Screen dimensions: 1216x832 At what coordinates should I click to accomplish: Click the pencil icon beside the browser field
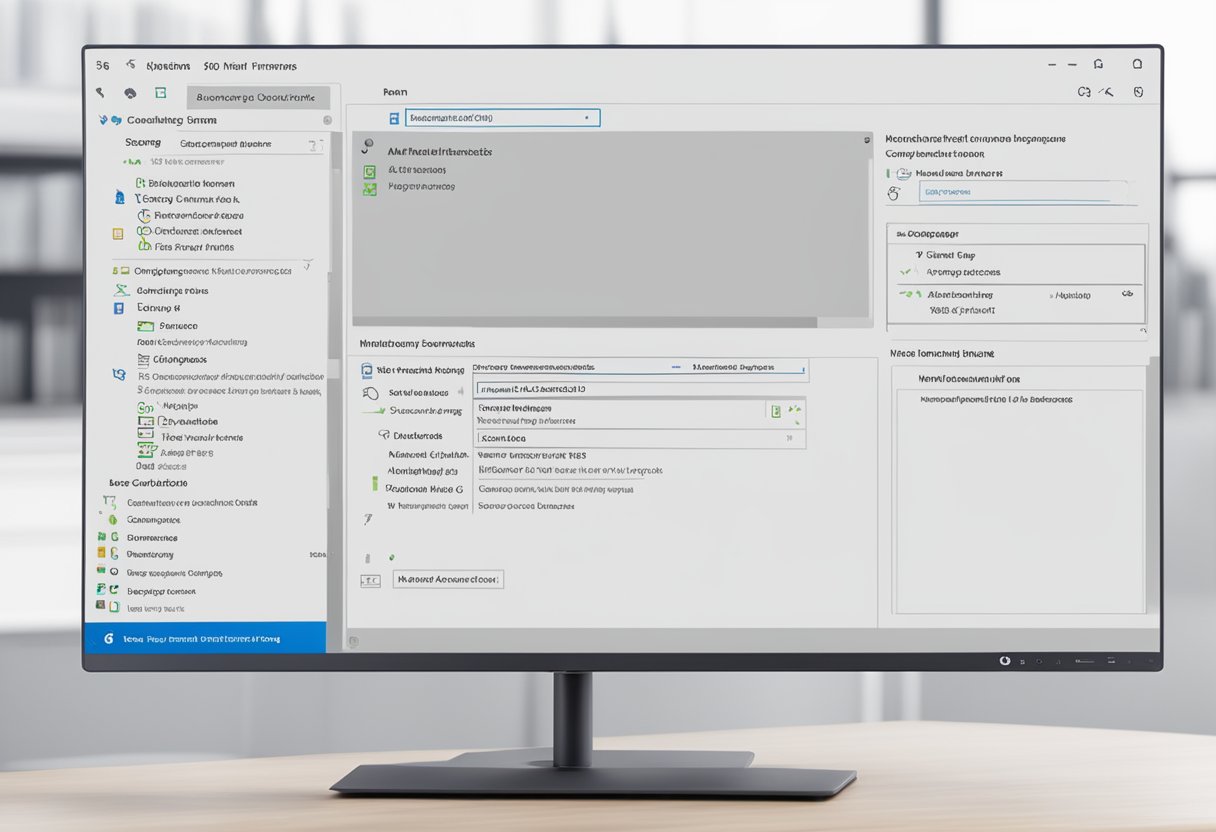click(x=894, y=192)
